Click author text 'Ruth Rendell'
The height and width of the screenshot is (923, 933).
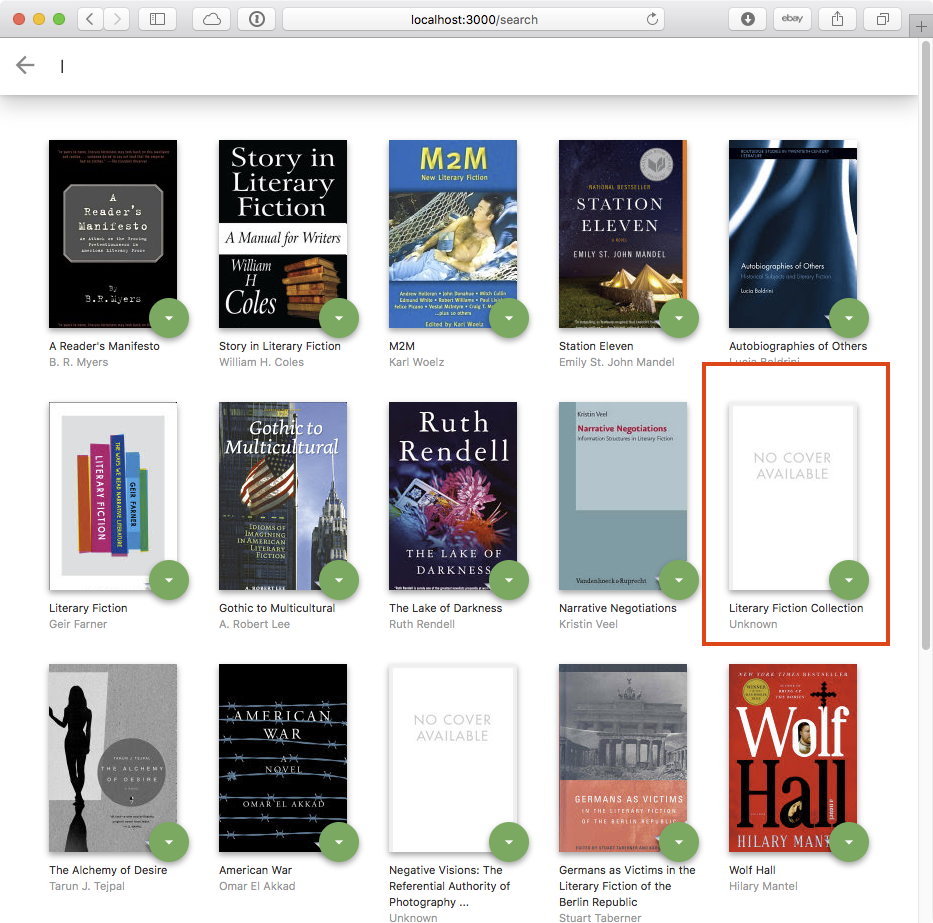422,624
